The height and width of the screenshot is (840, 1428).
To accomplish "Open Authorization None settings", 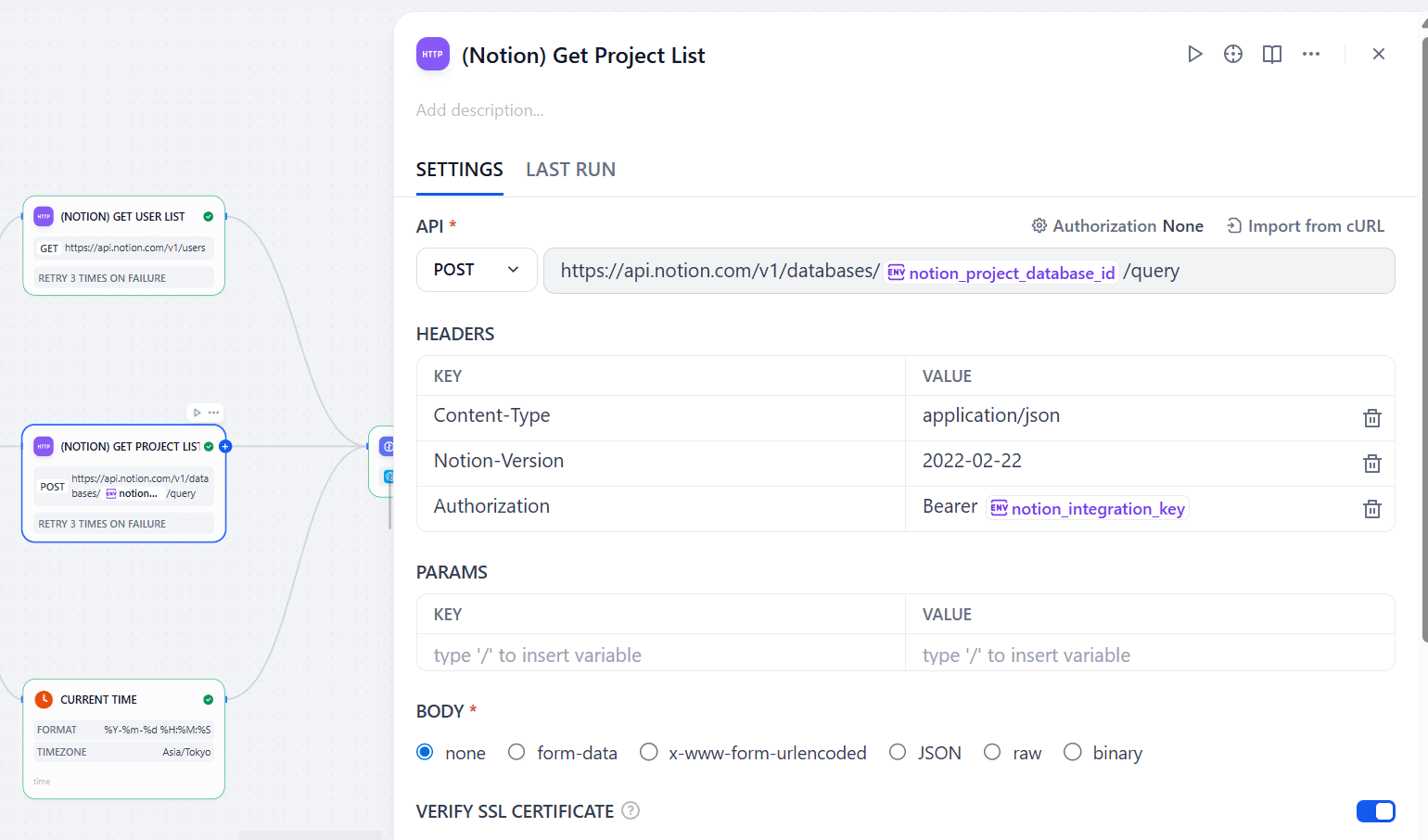I will click(1116, 226).
